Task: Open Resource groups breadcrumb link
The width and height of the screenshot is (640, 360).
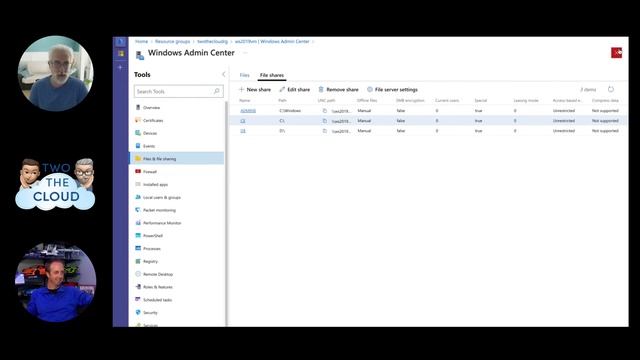Action: 173,42
